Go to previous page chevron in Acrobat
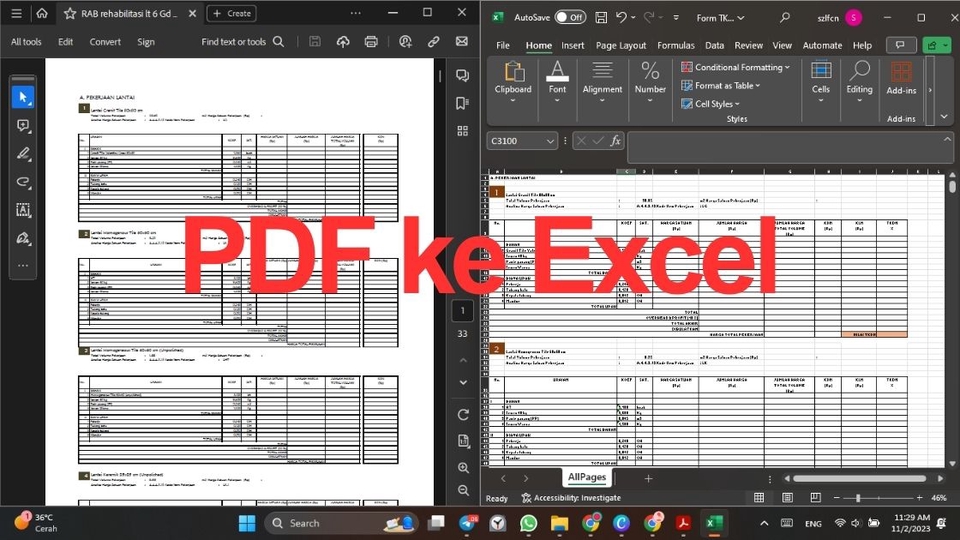The height and width of the screenshot is (540, 960). click(463, 359)
